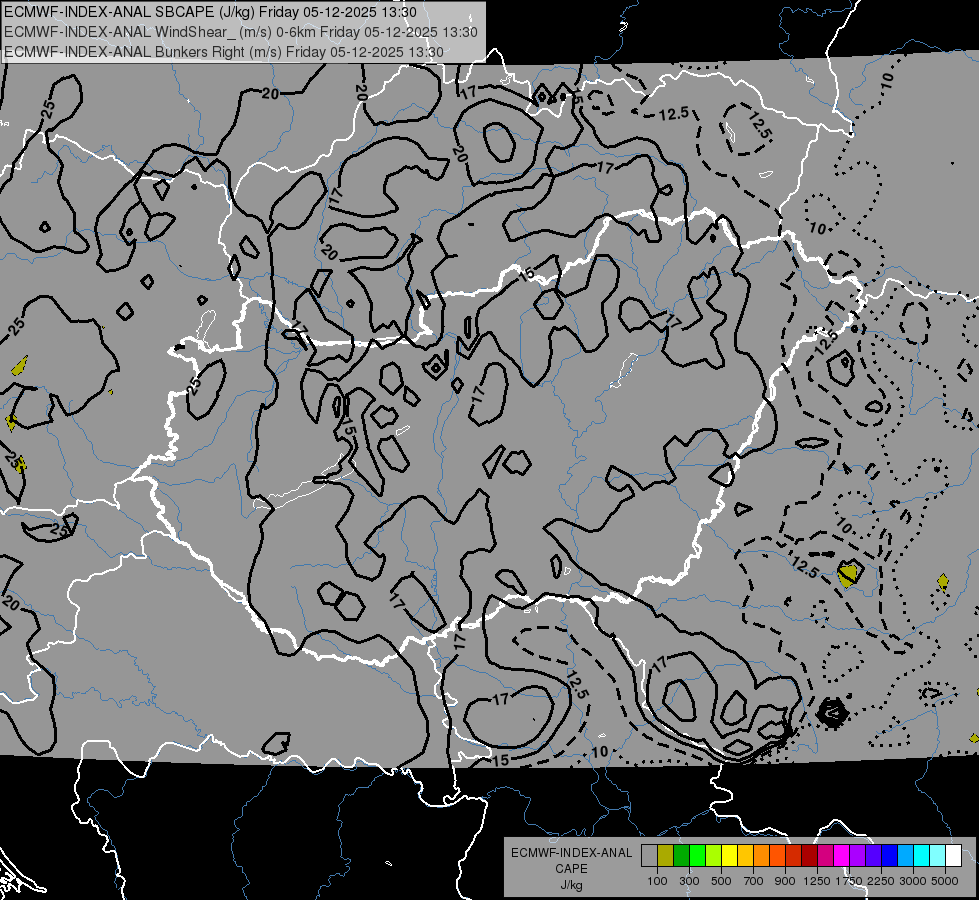Select the yellow-green legend swatch
The height and width of the screenshot is (900, 979).
714,855
